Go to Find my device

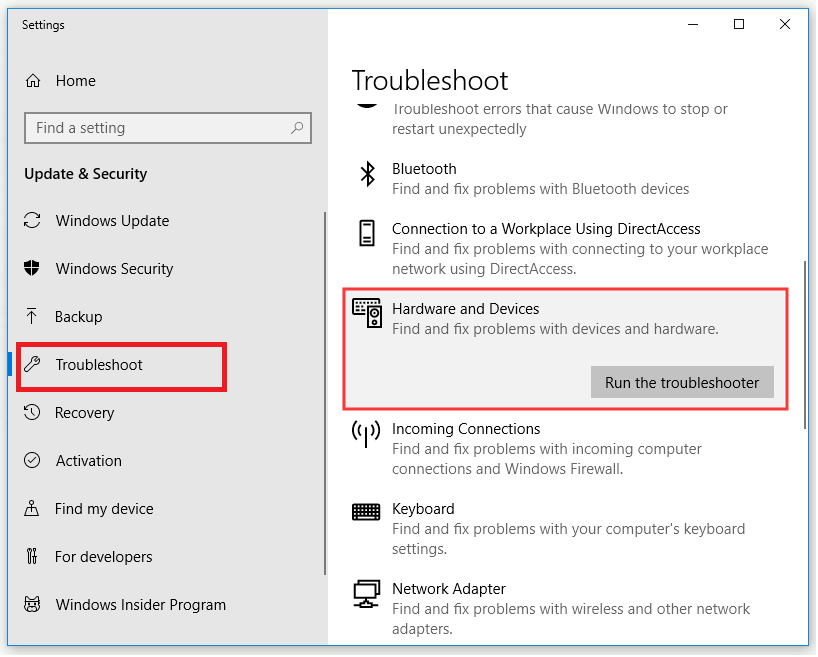[x=104, y=509]
